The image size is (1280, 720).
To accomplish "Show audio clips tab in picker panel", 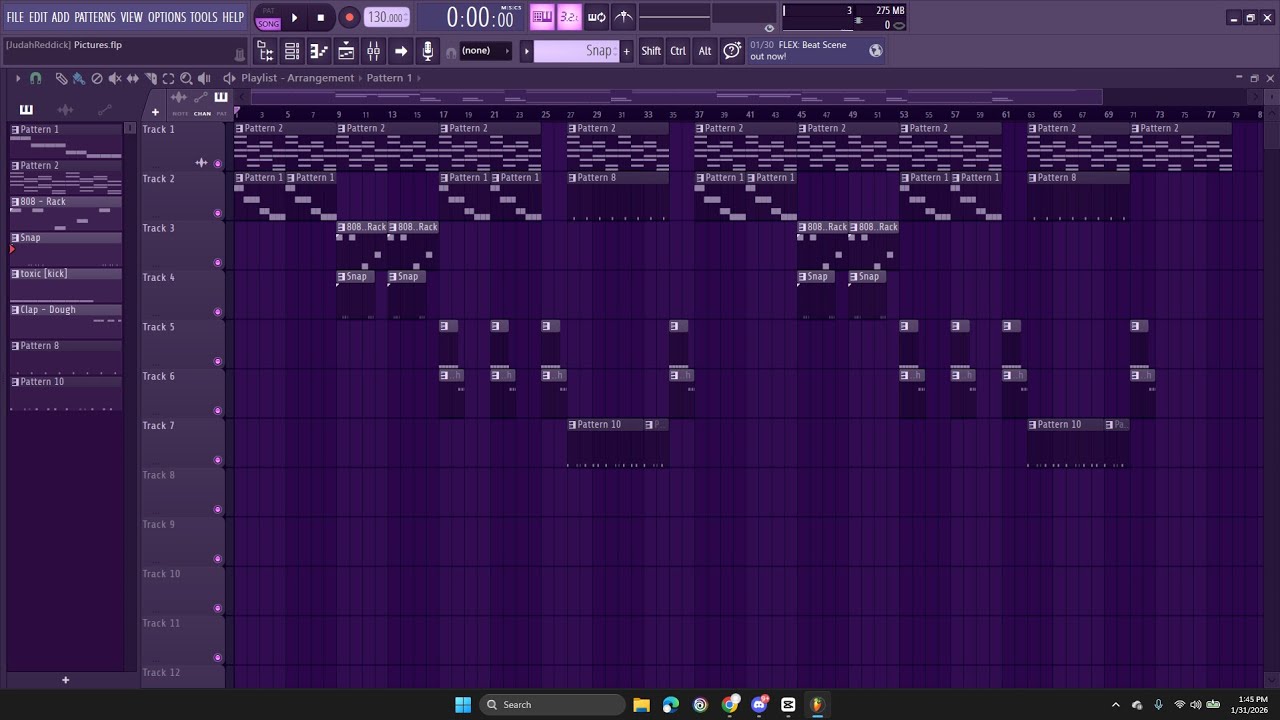I will click(x=65, y=110).
